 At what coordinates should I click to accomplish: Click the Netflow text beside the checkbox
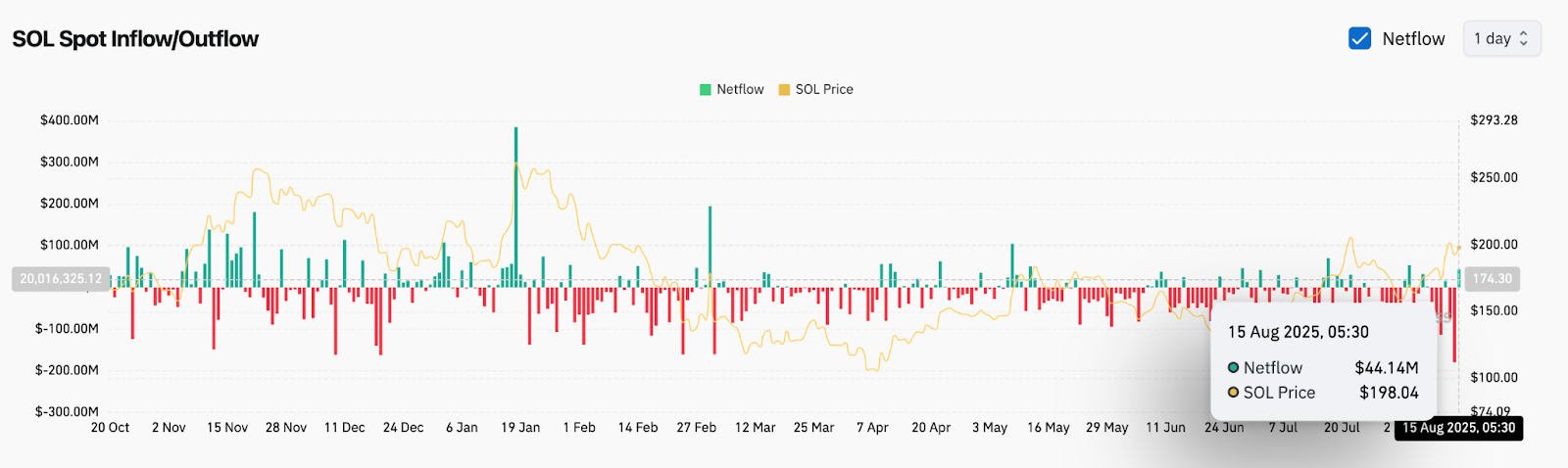coord(1413,38)
